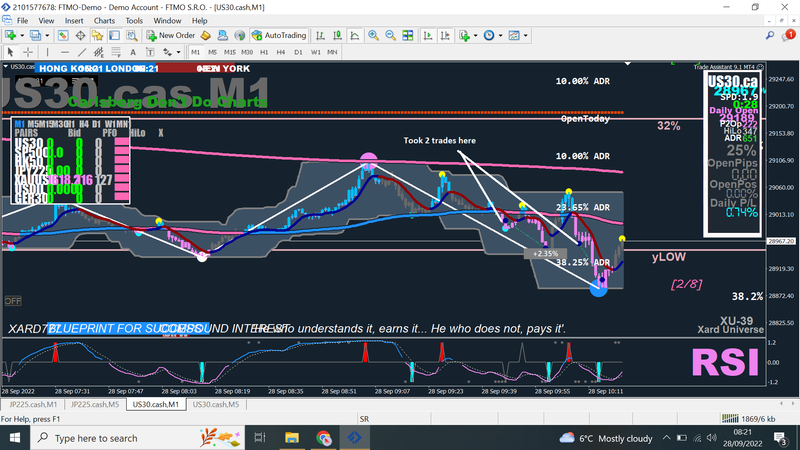Click the connection status 1869/6 kb

pos(748,419)
